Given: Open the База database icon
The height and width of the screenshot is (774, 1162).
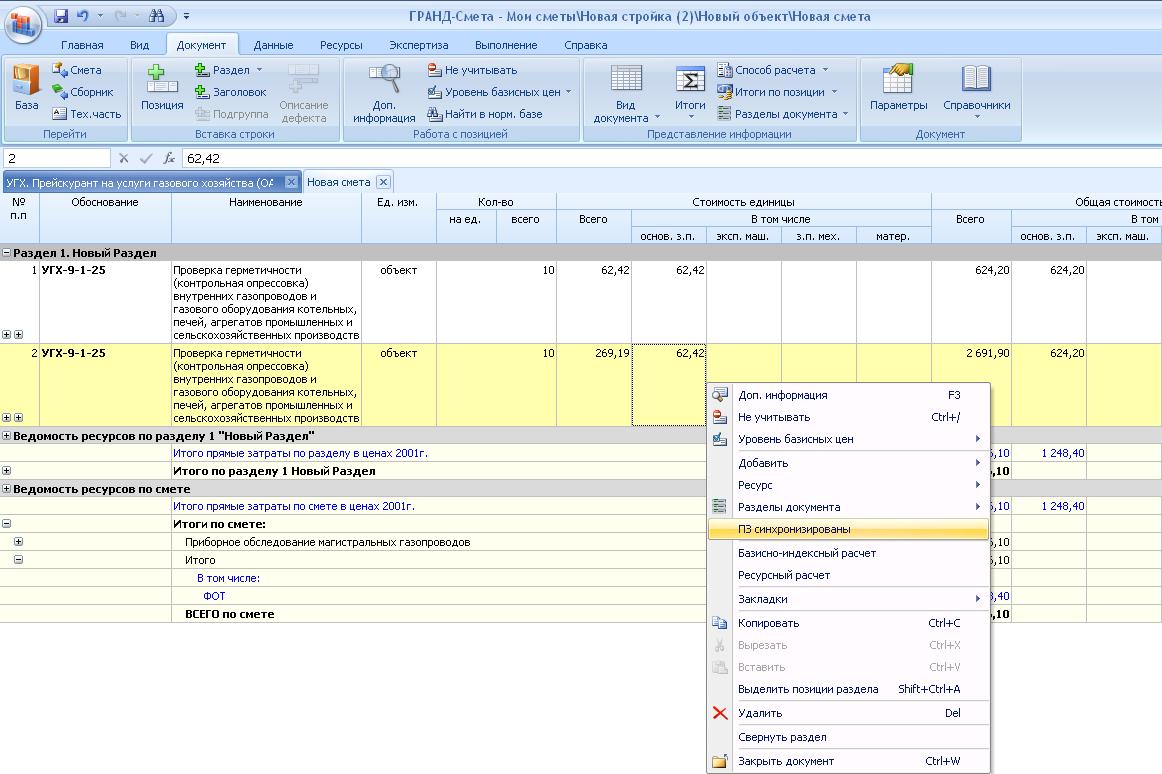Looking at the screenshot, I should [26, 87].
